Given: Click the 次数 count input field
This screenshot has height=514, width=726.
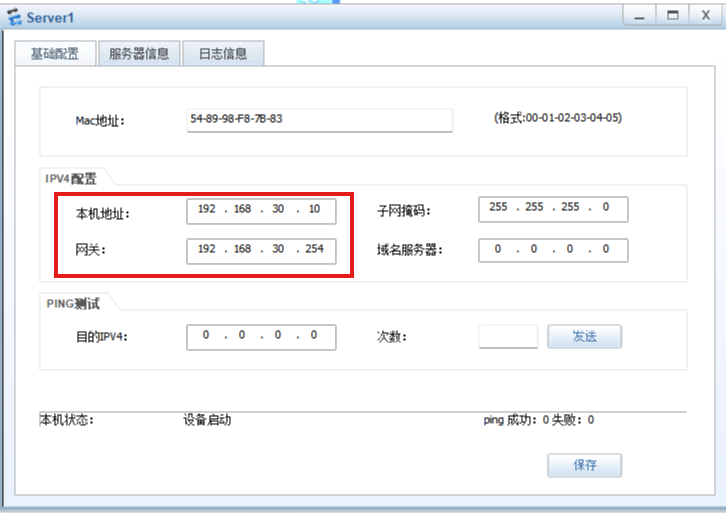Looking at the screenshot, I should point(508,336).
